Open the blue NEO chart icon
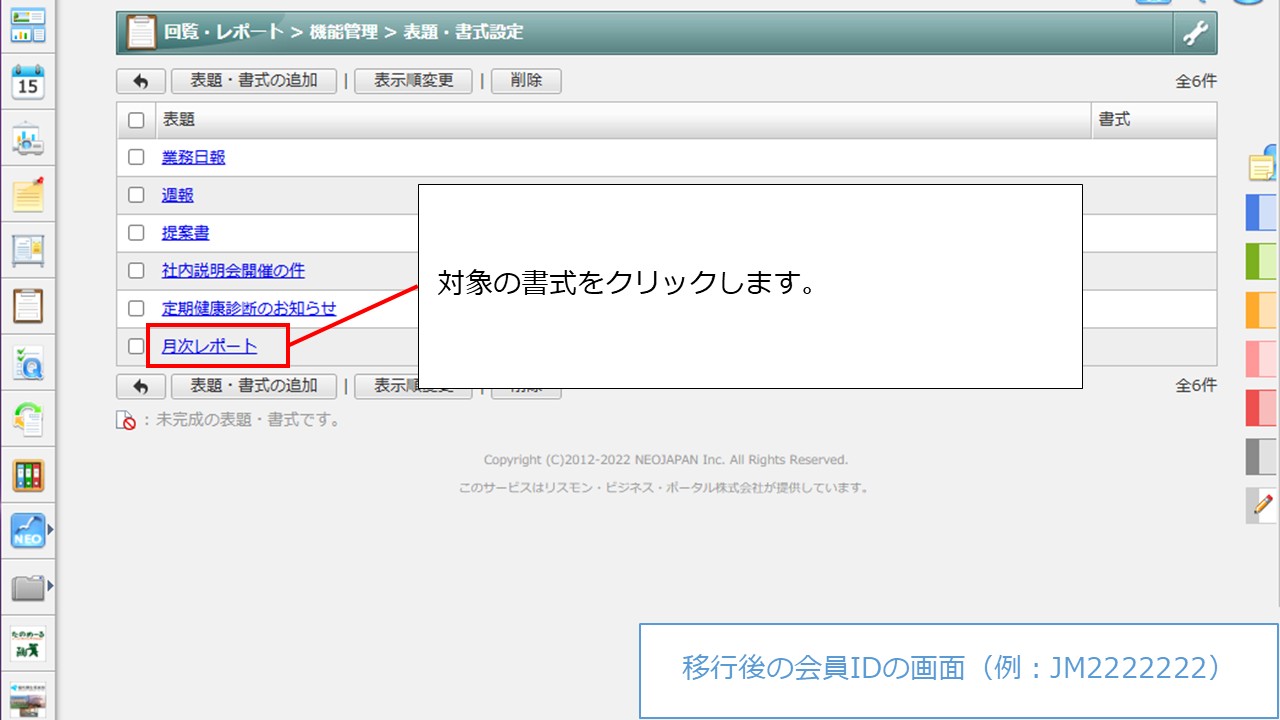Image resolution: width=1280 pixels, height=720 pixels. click(28, 531)
